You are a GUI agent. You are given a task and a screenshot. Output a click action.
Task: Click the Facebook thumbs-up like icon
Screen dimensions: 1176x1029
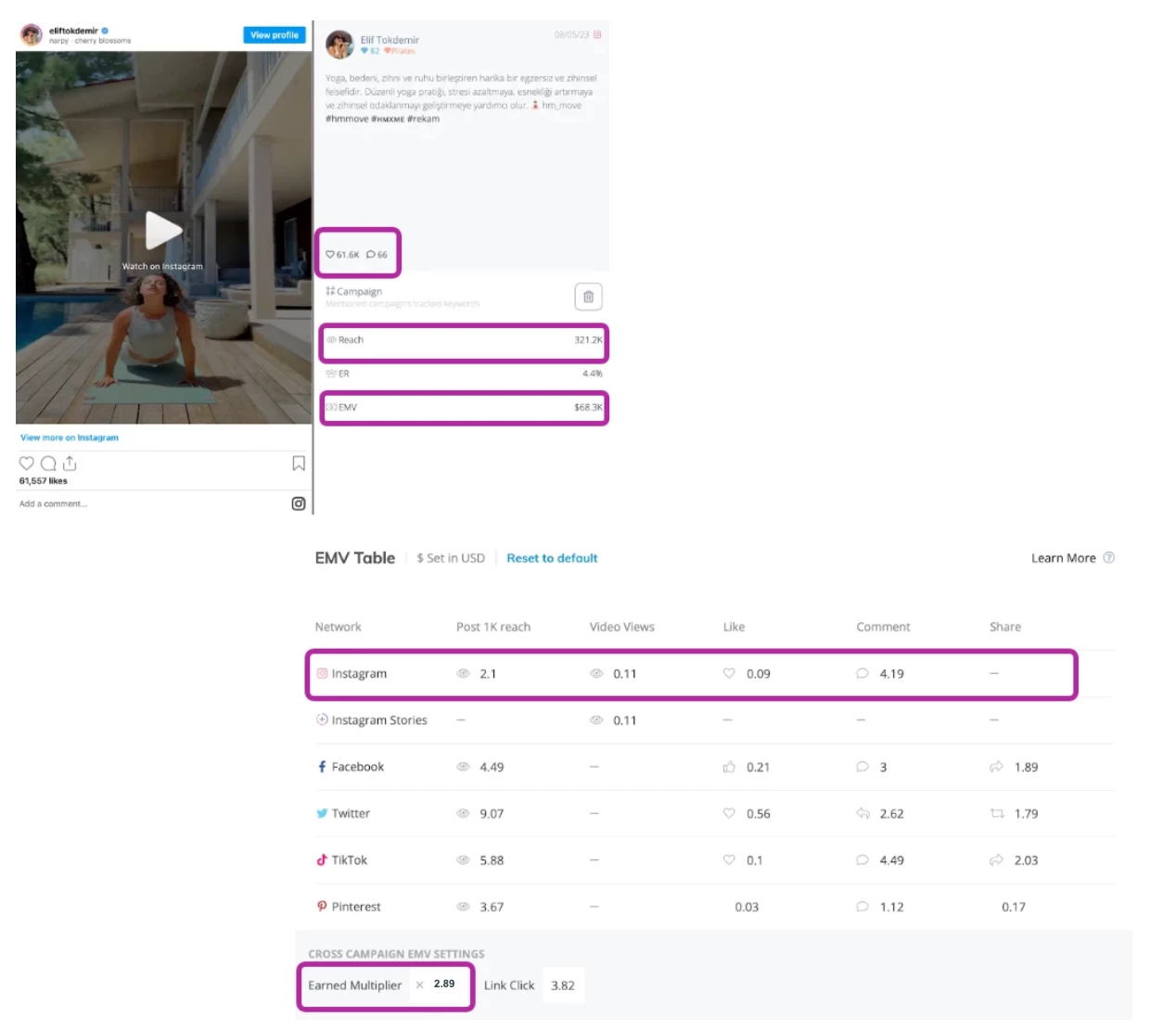click(729, 767)
